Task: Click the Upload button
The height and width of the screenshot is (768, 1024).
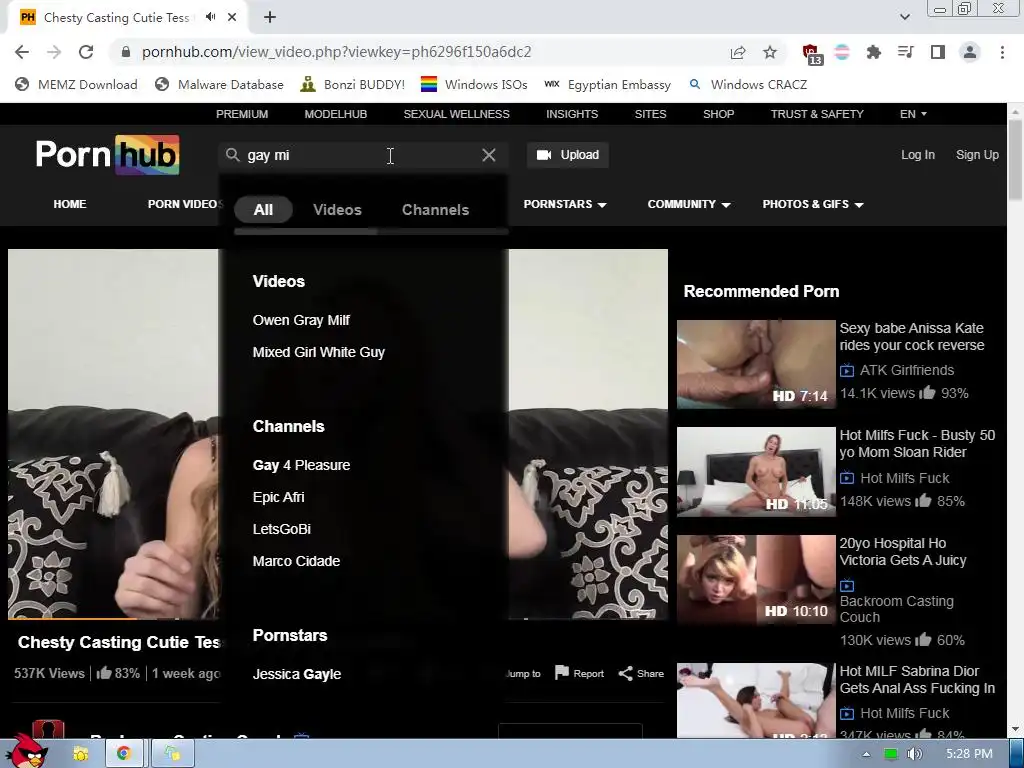Action: pos(568,155)
